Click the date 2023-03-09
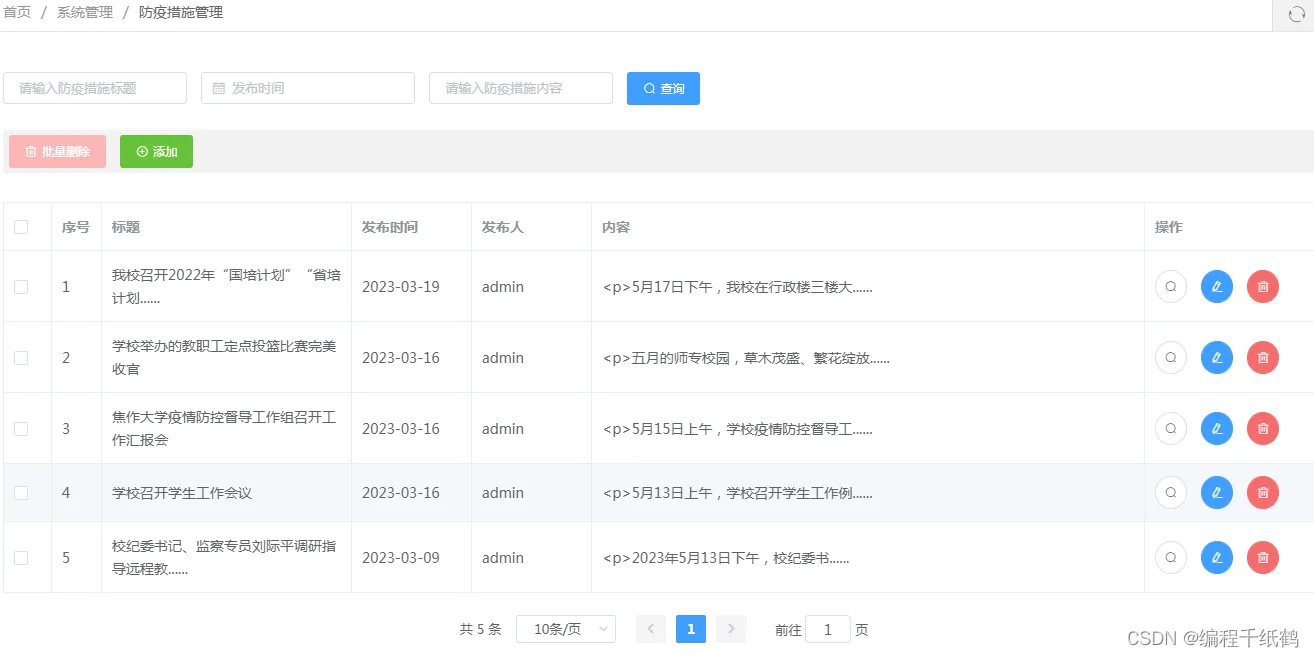1314x657 pixels. pos(401,558)
